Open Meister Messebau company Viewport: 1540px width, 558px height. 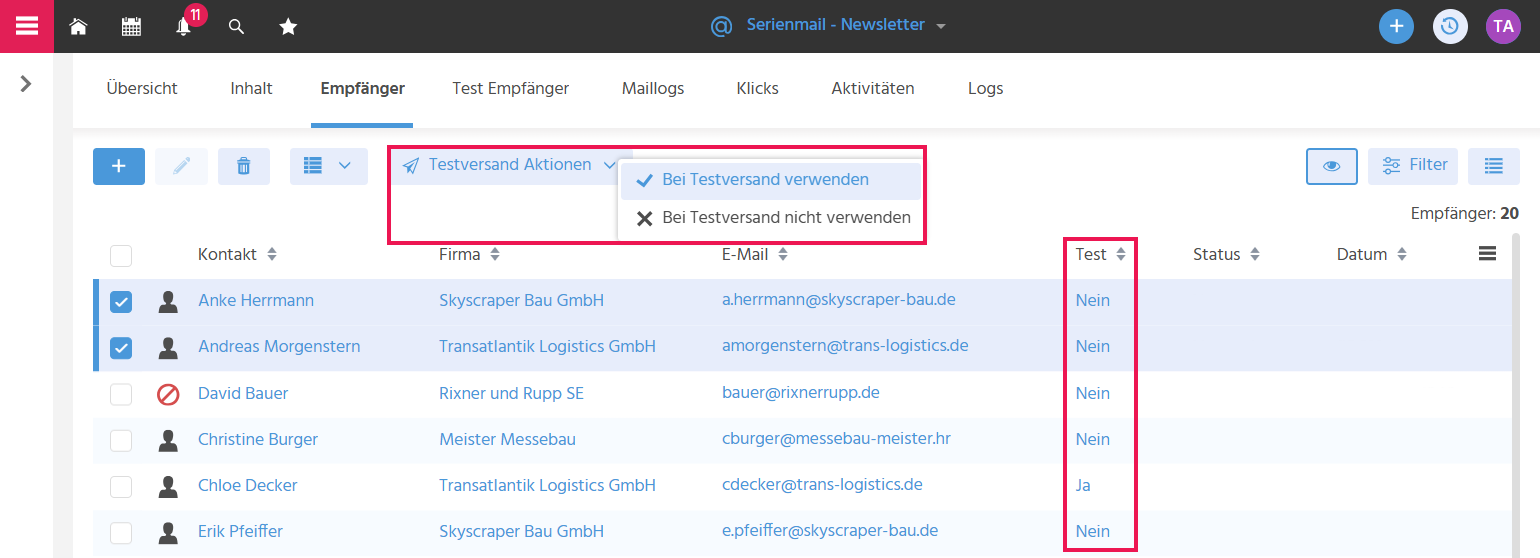coord(507,439)
